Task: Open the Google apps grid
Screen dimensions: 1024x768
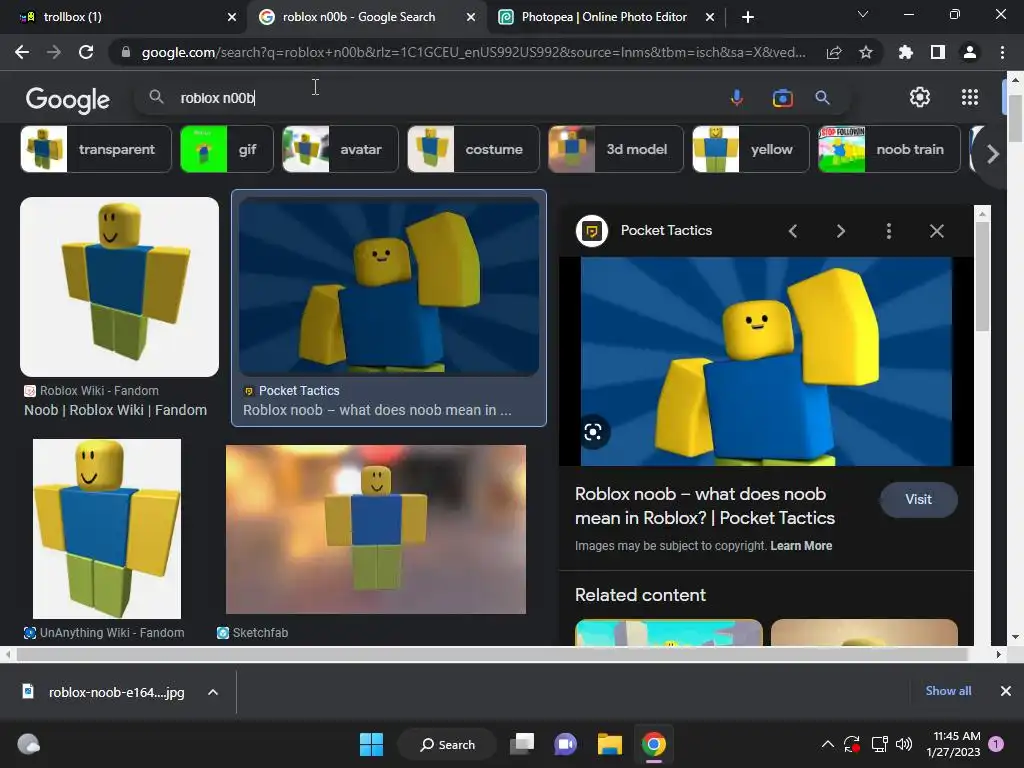Action: pyautogui.click(x=970, y=97)
